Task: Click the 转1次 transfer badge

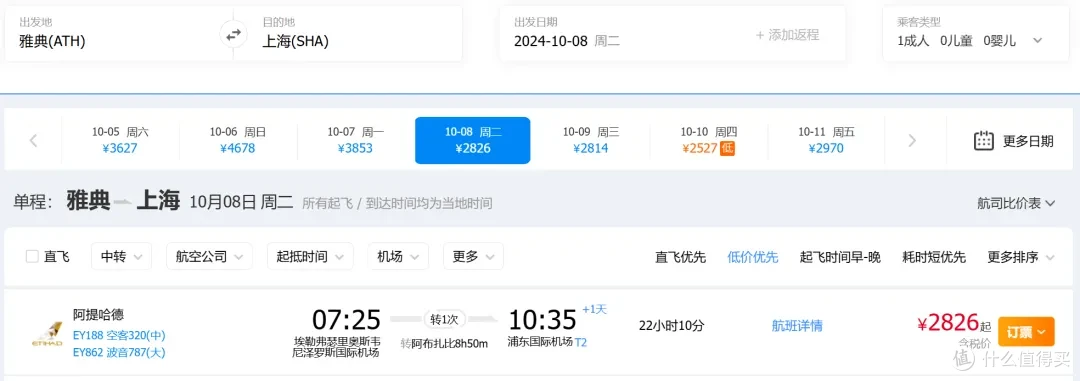Action: pyautogui.click(x=444, y=319)
